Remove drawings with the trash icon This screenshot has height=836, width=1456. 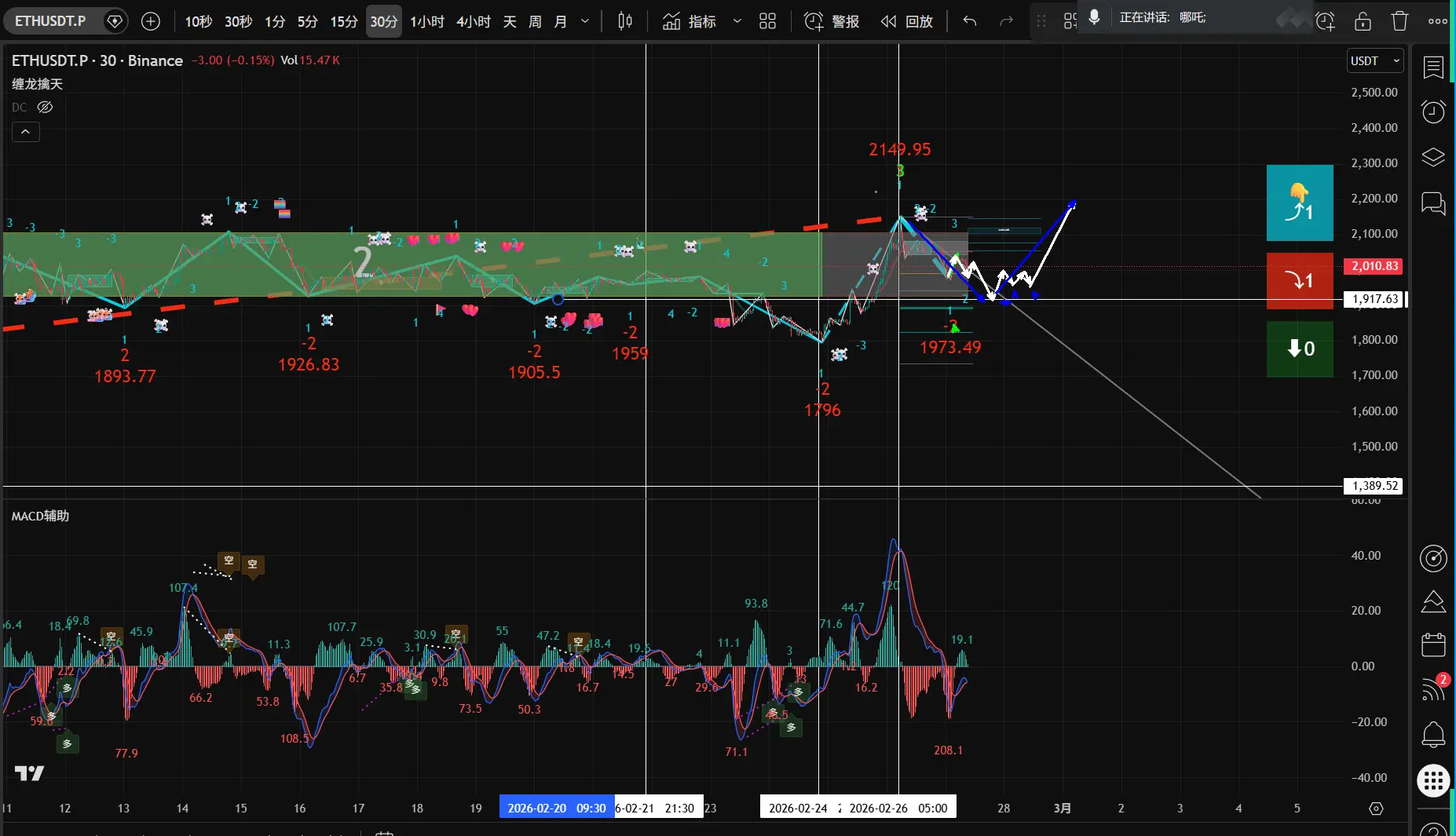(x=1399, y=21)
